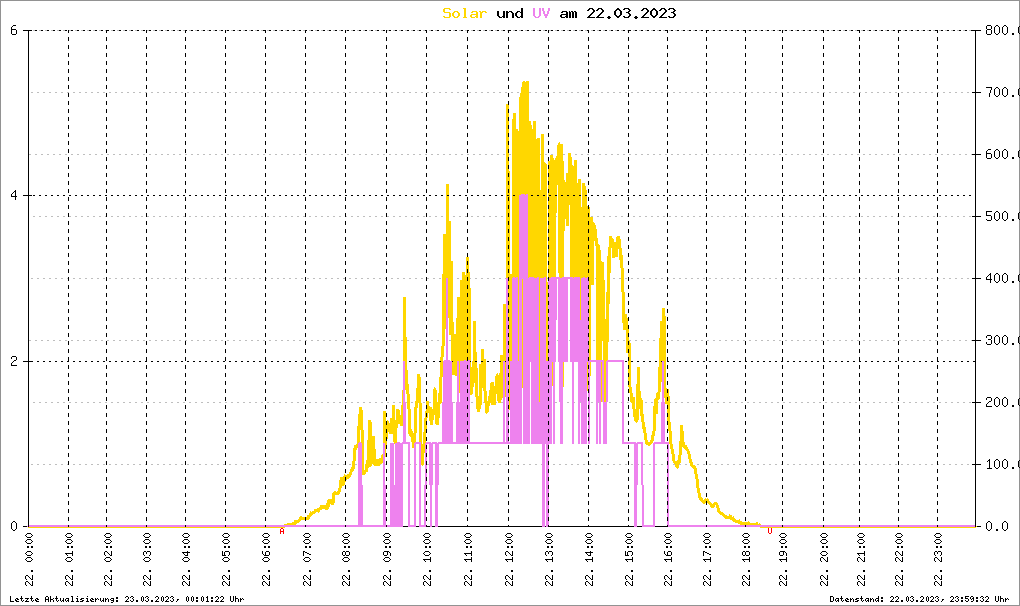Click the time label 22. 18:00
This screenshot has height=606, width=1020.
pyautogui.click(x=745, y=559)
